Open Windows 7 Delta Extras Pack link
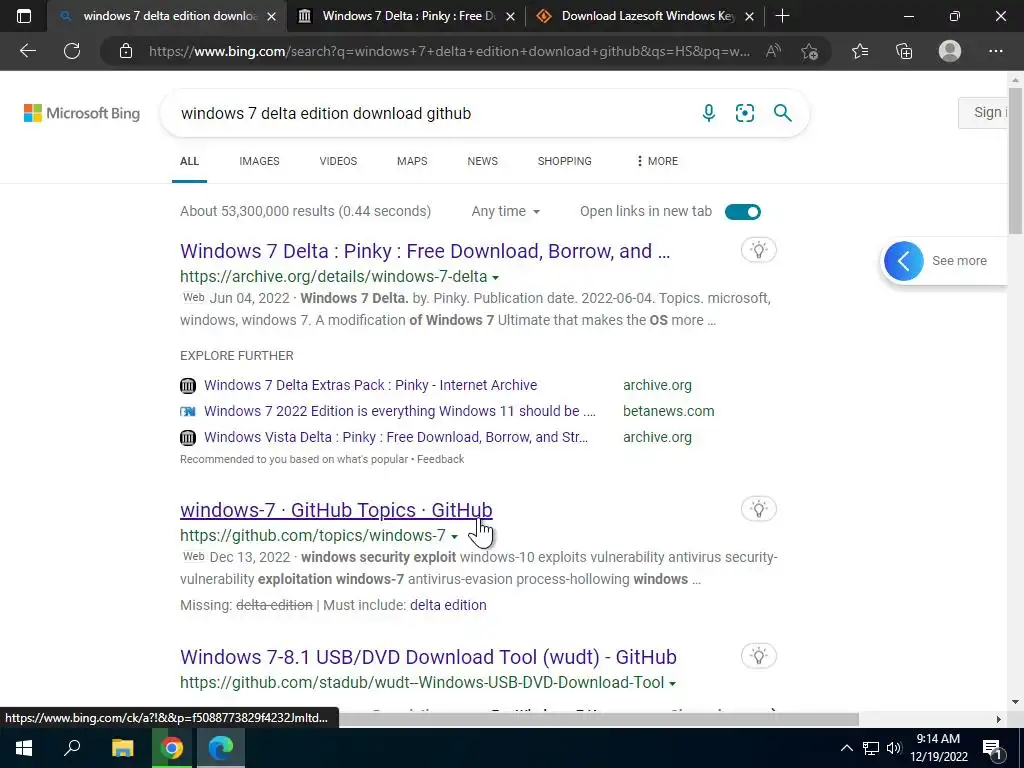1024x768 pixels. [x=370, y=385]
